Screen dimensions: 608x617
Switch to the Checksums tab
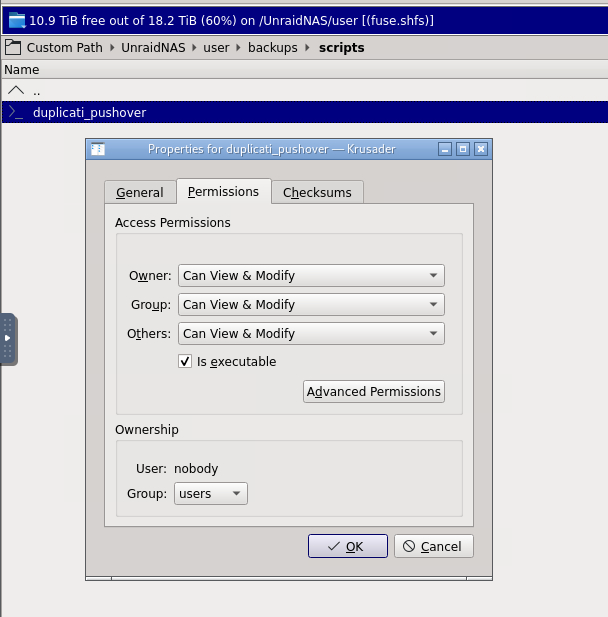pyautogui.click(x=317, y=192)
